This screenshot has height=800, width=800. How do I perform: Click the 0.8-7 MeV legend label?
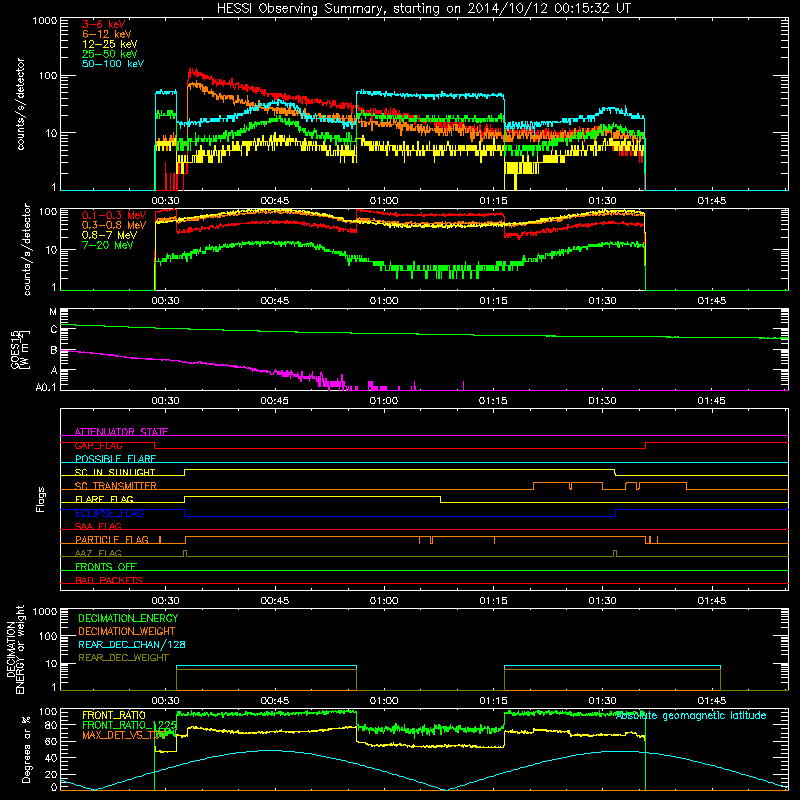pos(109,235)
